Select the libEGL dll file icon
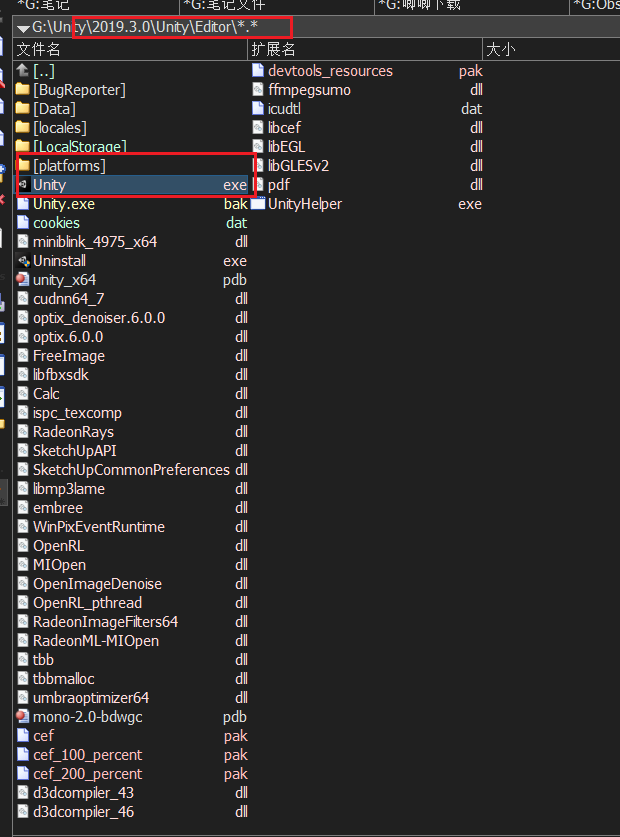This screenshot has width=620, height=837. 258,147
